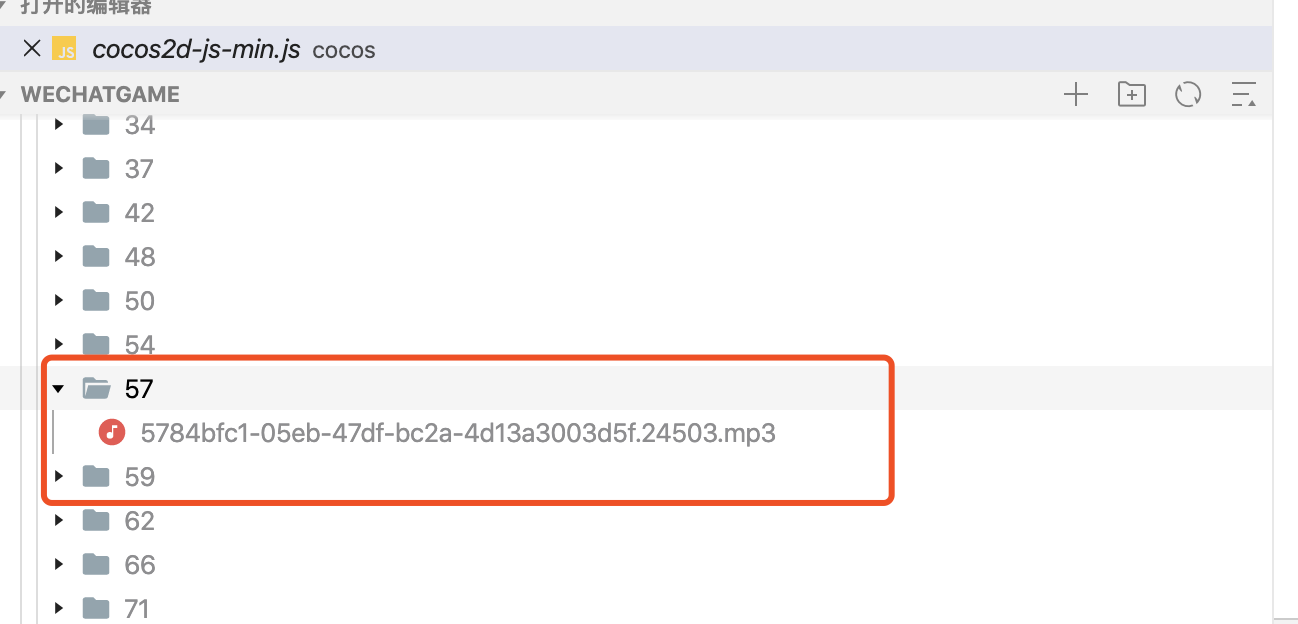Create a new folder in WECHATGAME

point(1131,95)
